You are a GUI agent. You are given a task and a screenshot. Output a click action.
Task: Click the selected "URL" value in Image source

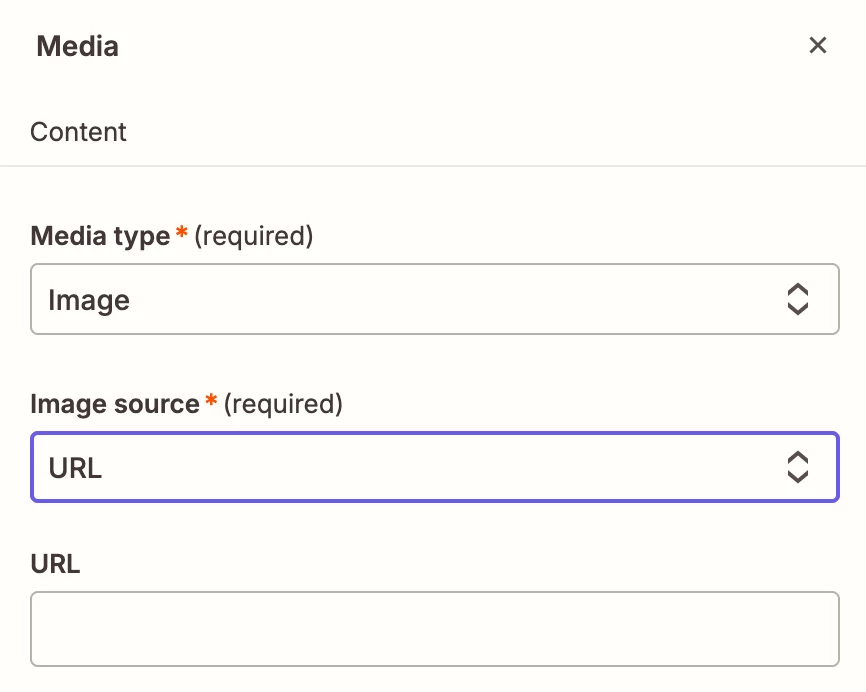click(75, 468)
